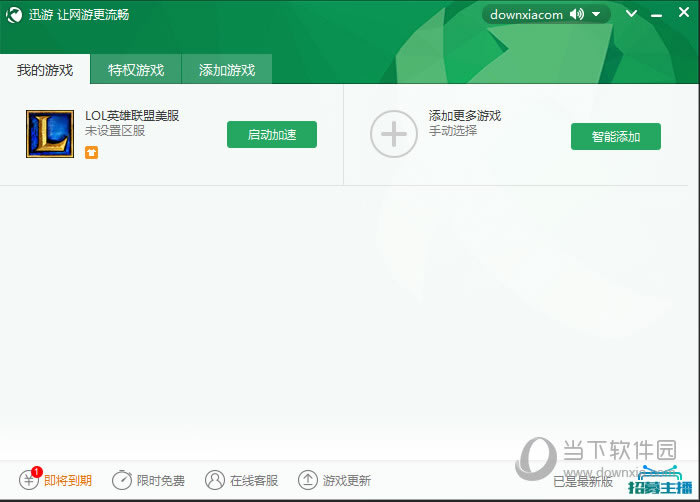Click the Xunyou logo icon in title bar
This screenshot has height=502, width=700.
pyautogui.click(x=14, y=15)
